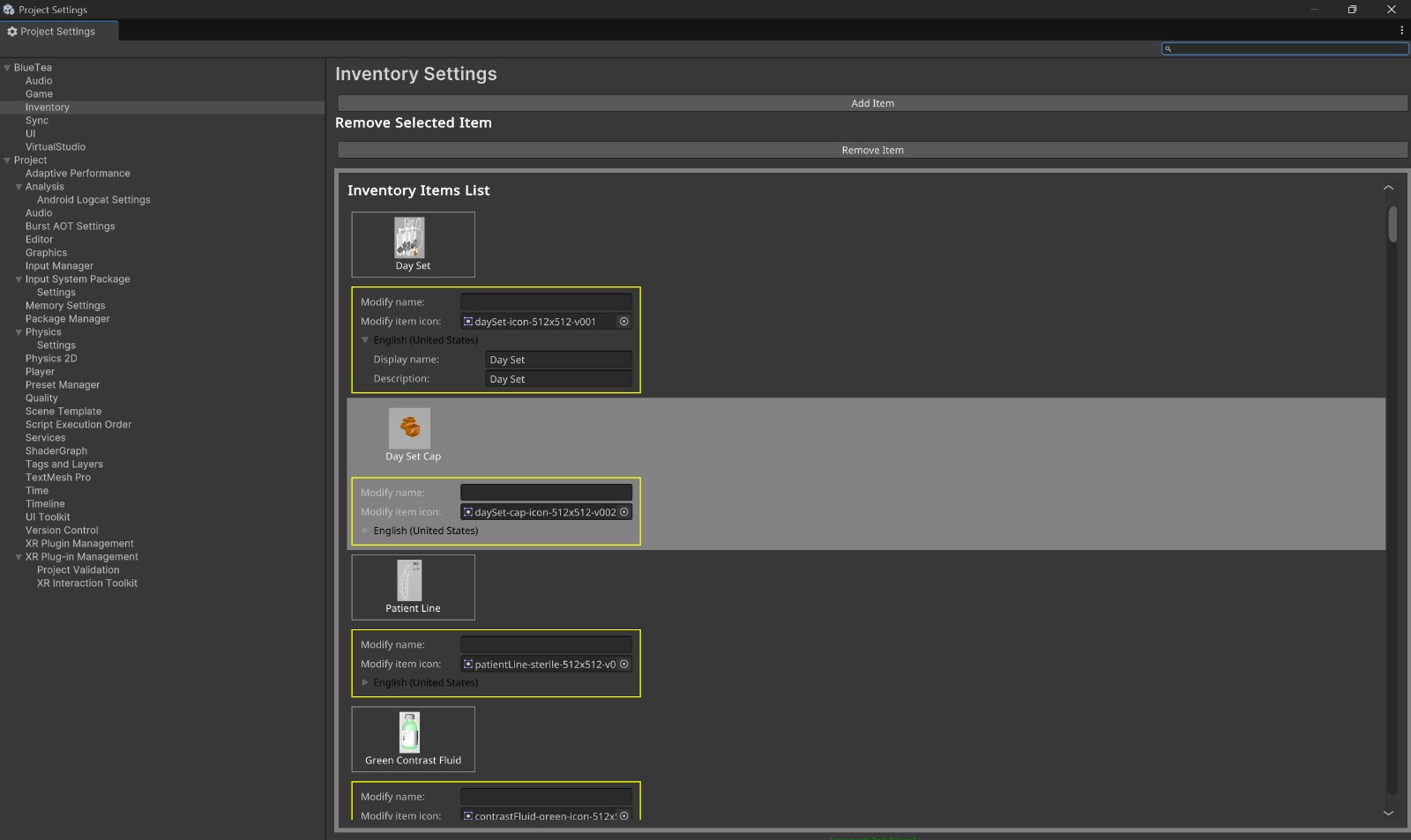Click the gear icon on the Project Settings tab
The width and height of the screenshot is (1411, 840).
(x=12, y=31)
